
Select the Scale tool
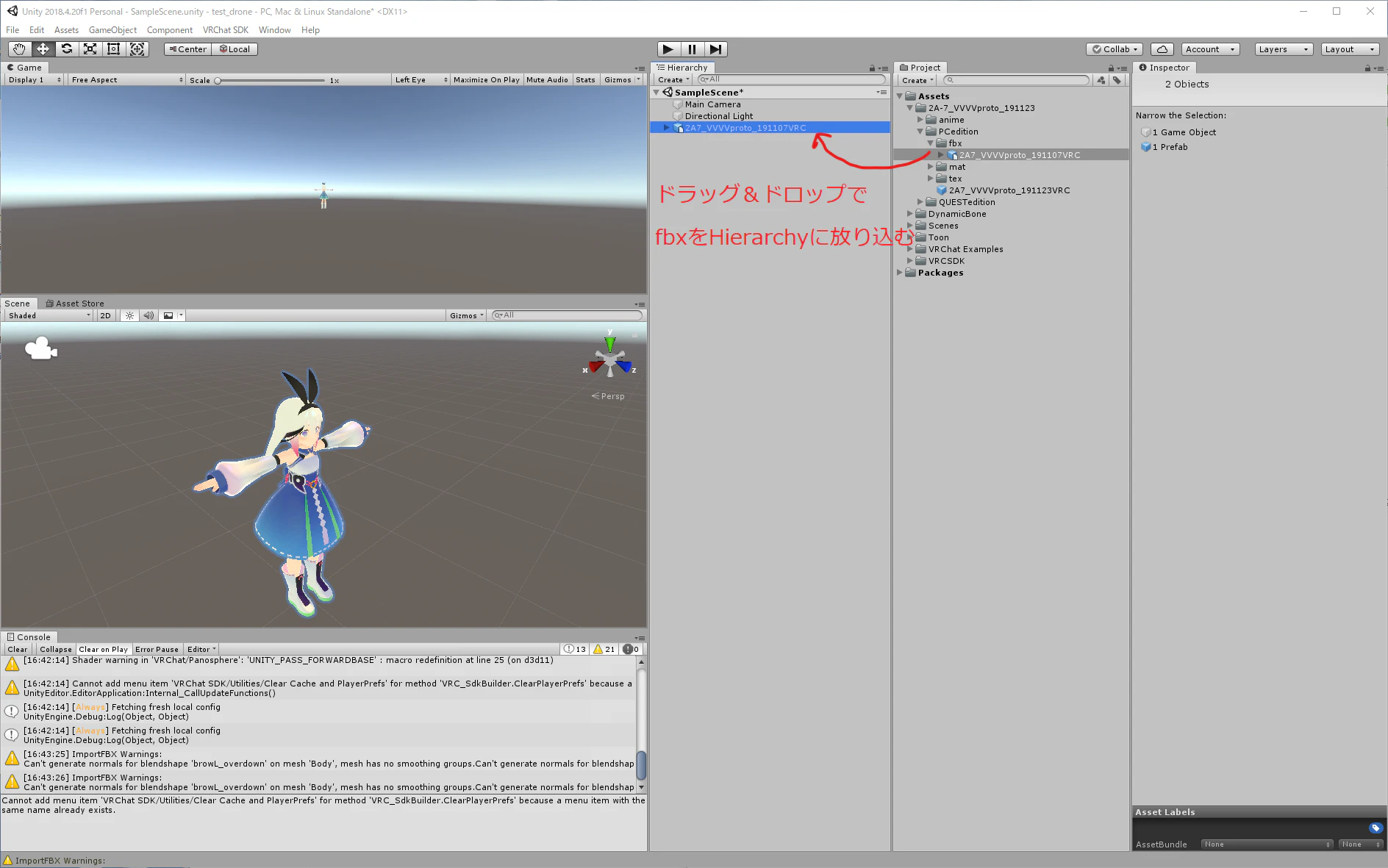pos(90,49)
